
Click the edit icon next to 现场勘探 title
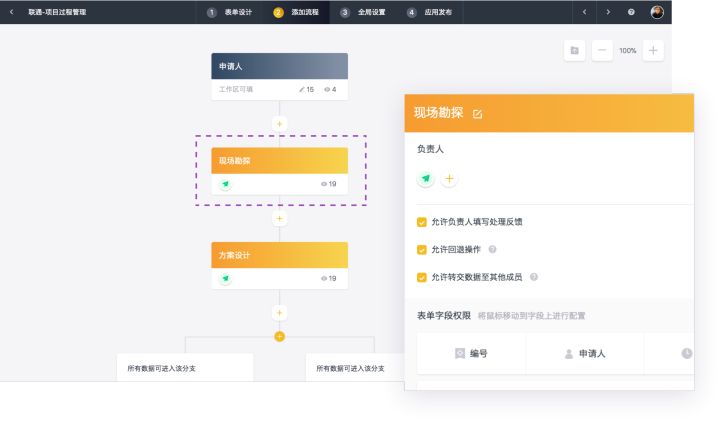click(x=477, y=114)
